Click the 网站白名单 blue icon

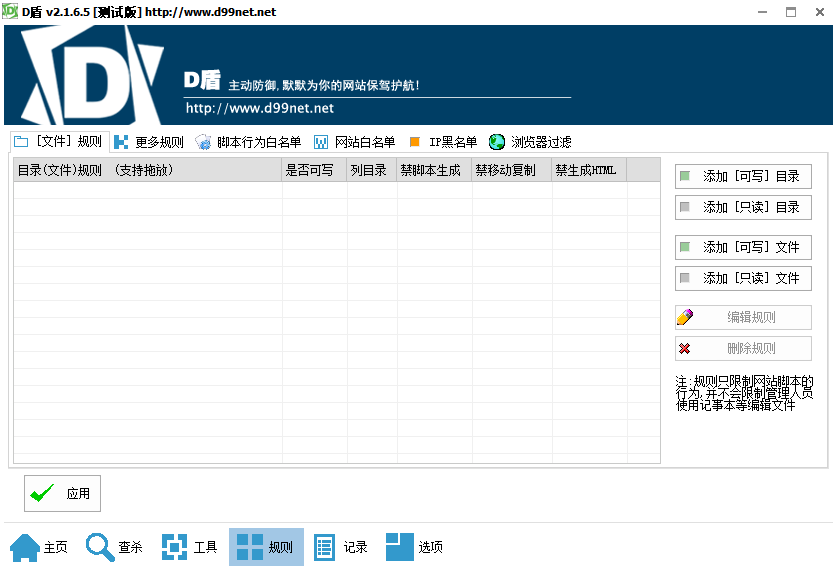(321, 142)
